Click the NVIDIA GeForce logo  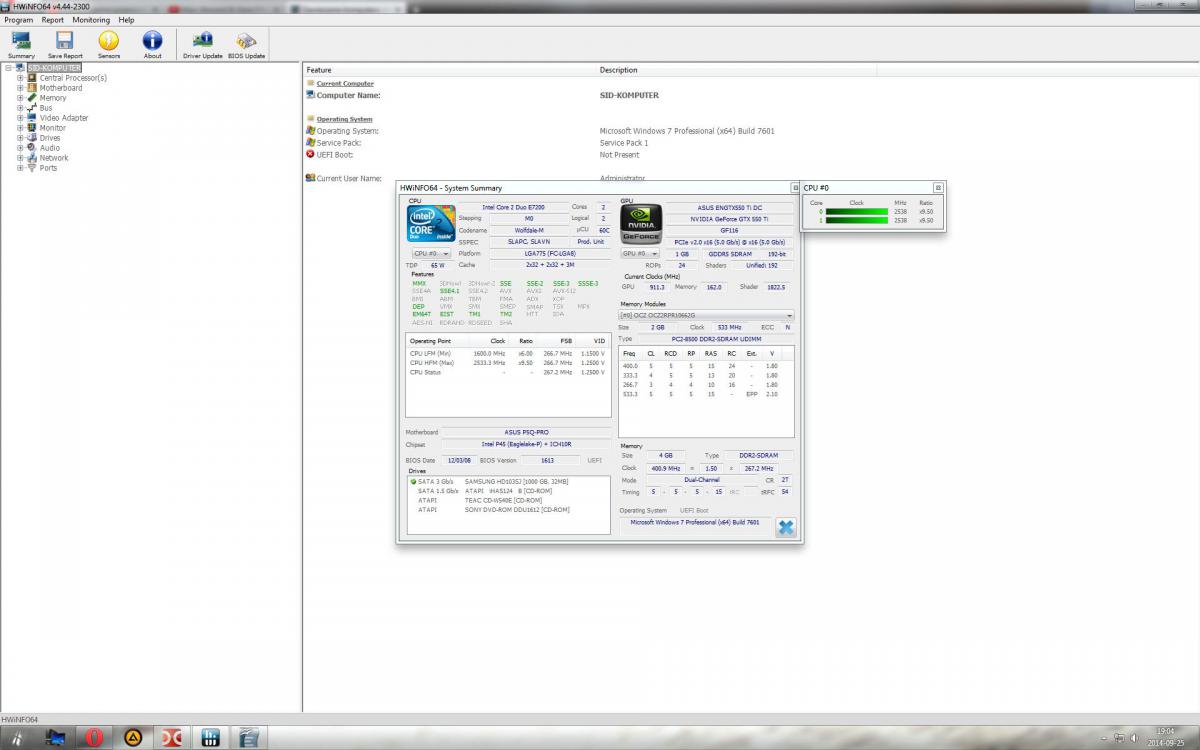tap(640, 223)
